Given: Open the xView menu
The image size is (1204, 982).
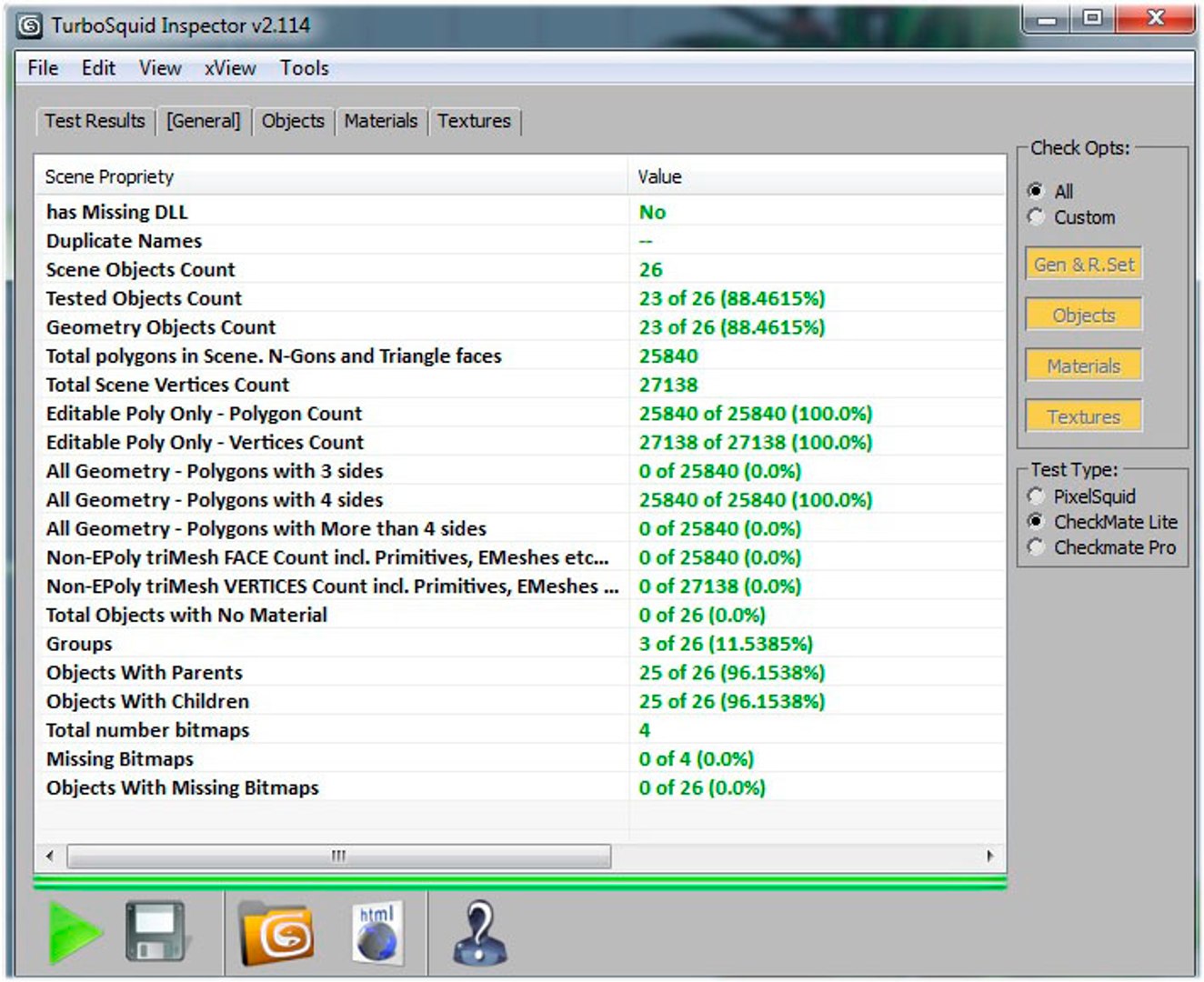Looking at the screenshot, I should (230, 68).
